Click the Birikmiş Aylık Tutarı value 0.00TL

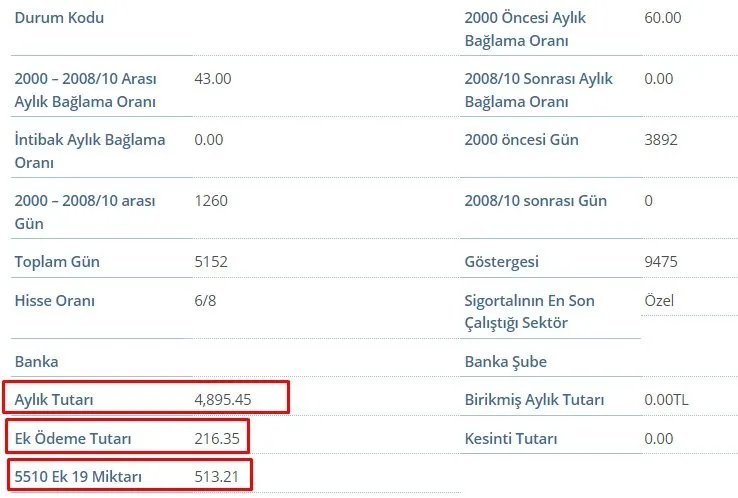[x=667, y=400]
